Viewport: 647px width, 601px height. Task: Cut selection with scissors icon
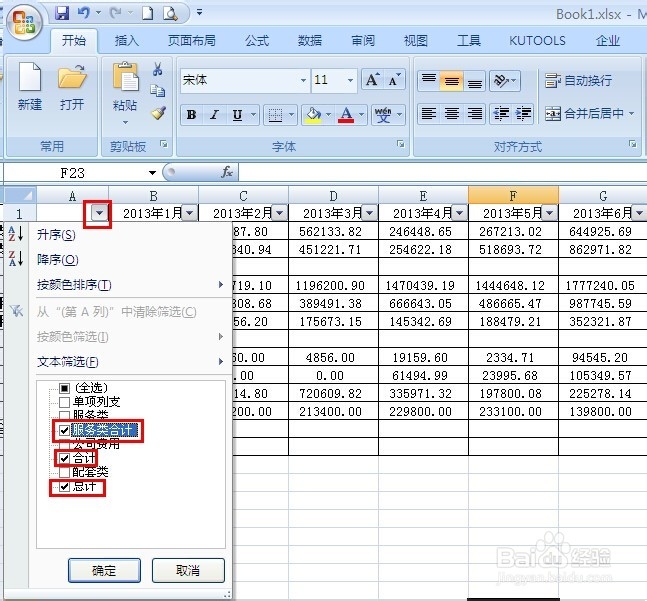(157, 69)
